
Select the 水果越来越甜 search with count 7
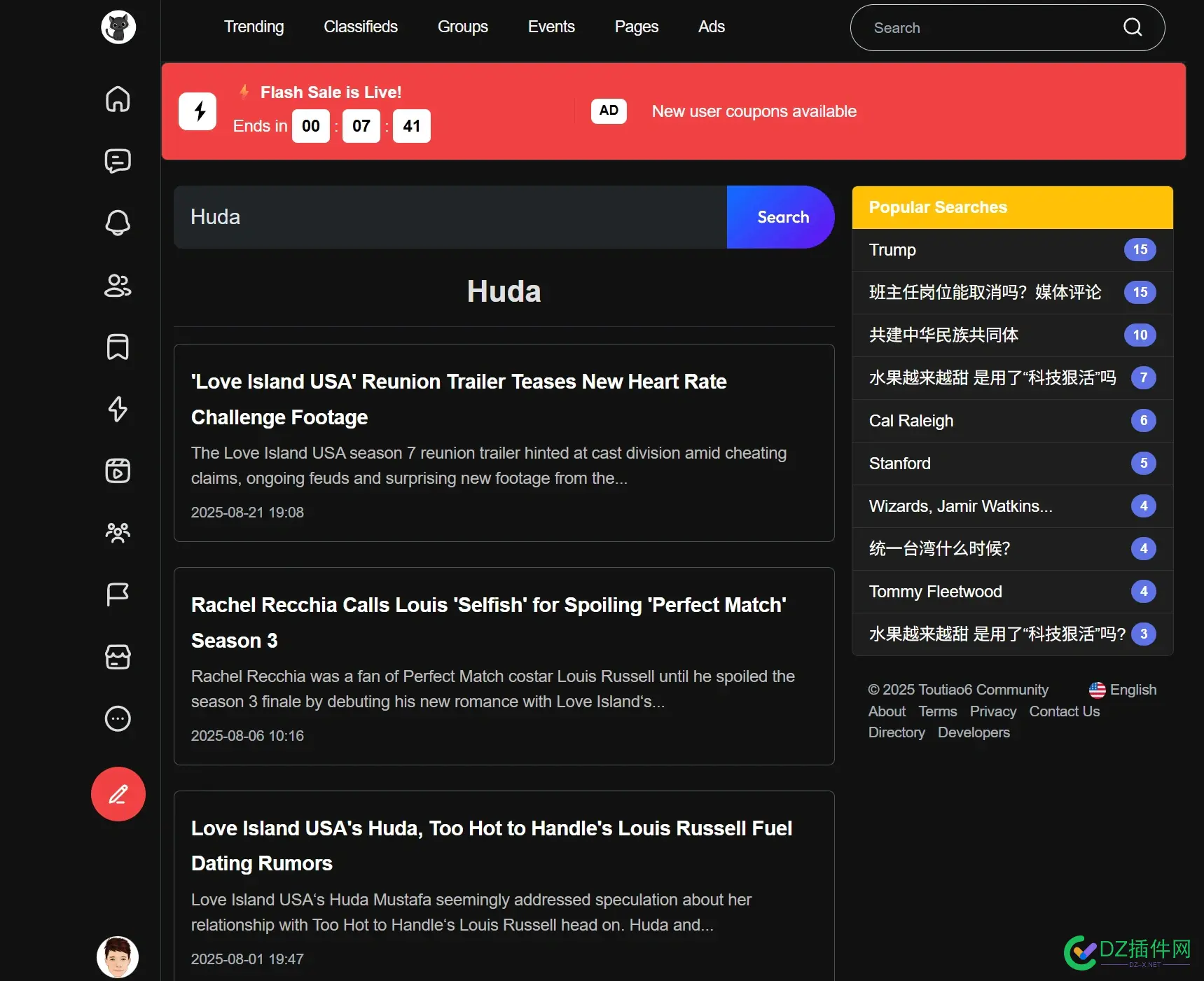click(x=1013, y=378)
